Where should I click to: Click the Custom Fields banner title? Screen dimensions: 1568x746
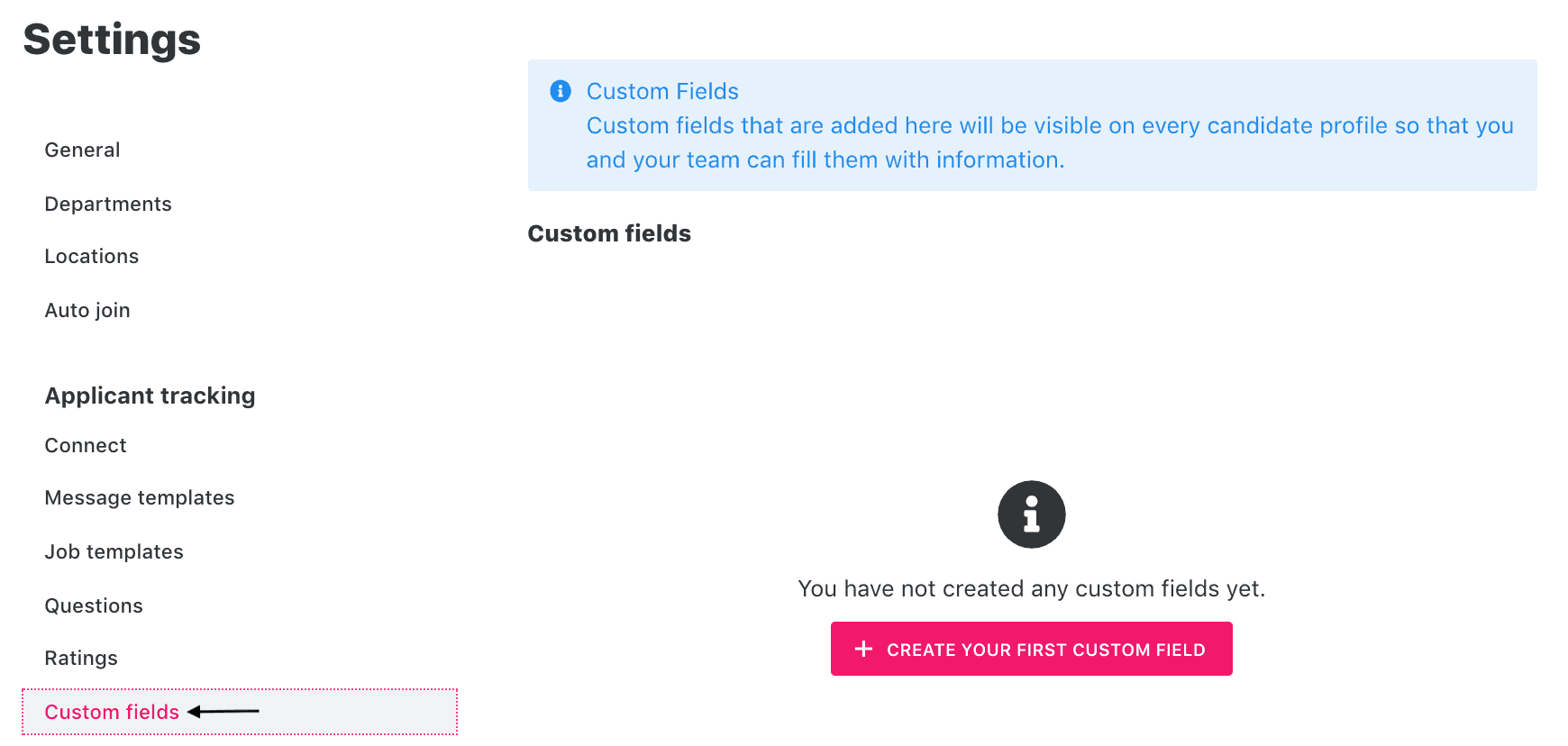[662, 91]
